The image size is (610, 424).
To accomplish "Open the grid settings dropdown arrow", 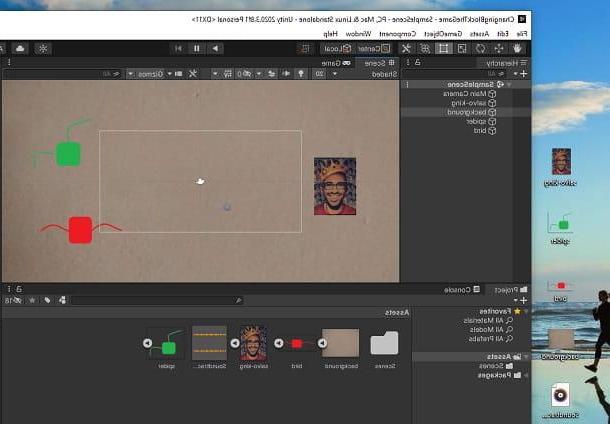I will point(215,74).
